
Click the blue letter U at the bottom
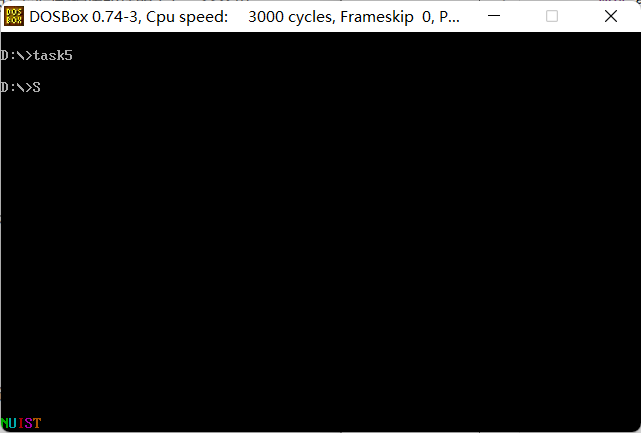click(x=13, y=423)
